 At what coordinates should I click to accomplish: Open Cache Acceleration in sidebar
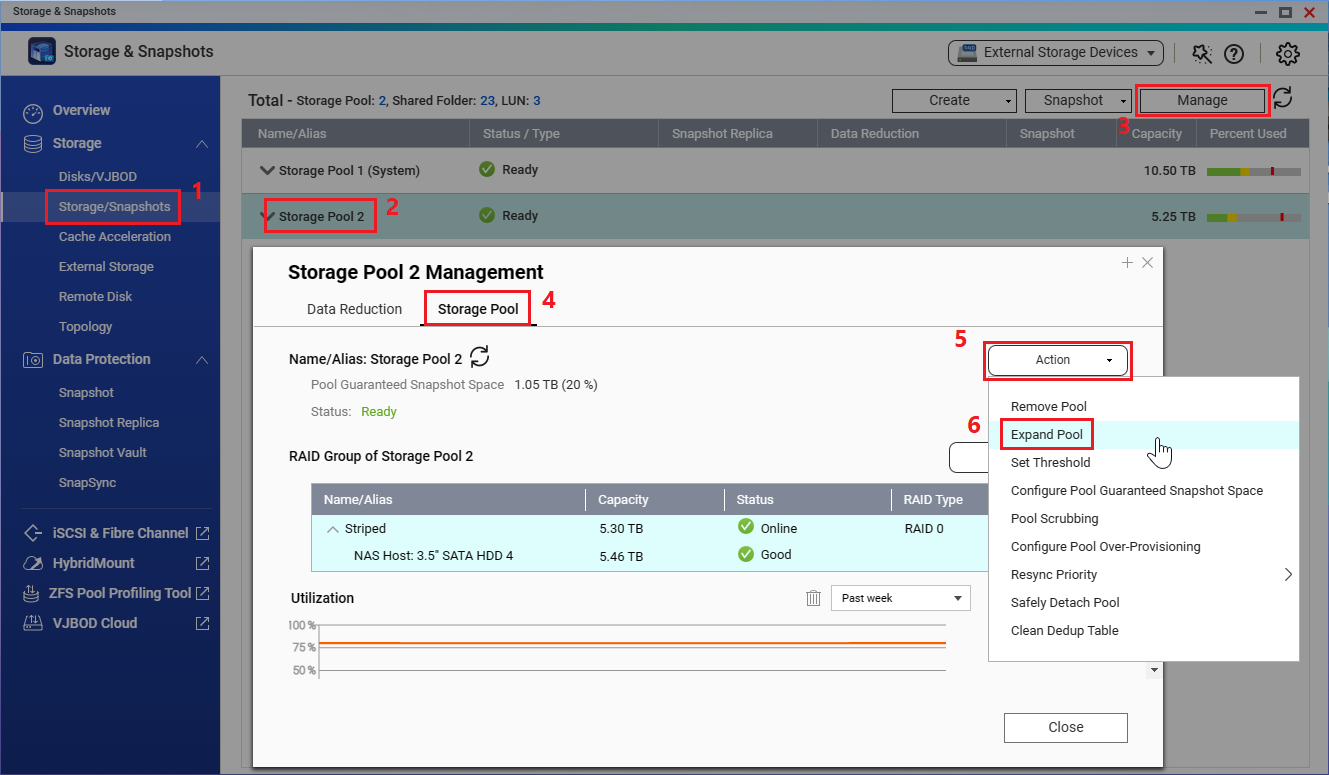point(115,236)
